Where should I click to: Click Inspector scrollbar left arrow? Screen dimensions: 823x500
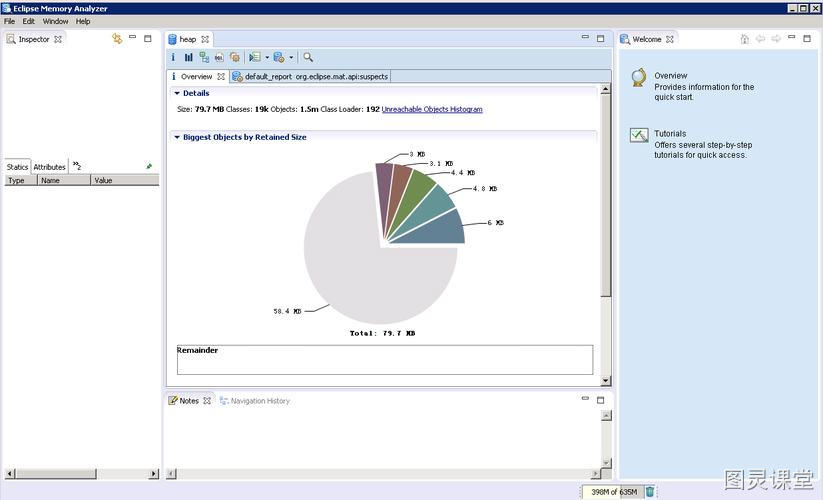coord(10,474)
